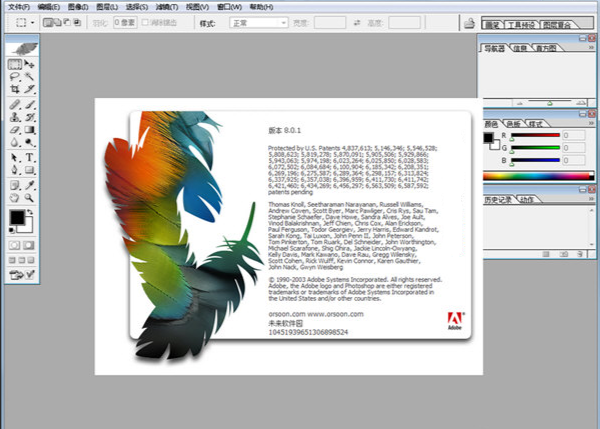Open the 画笔 (Brushes) tab in palette well
600x429 pixels.
pyautogui.click(x=492, y=25)
